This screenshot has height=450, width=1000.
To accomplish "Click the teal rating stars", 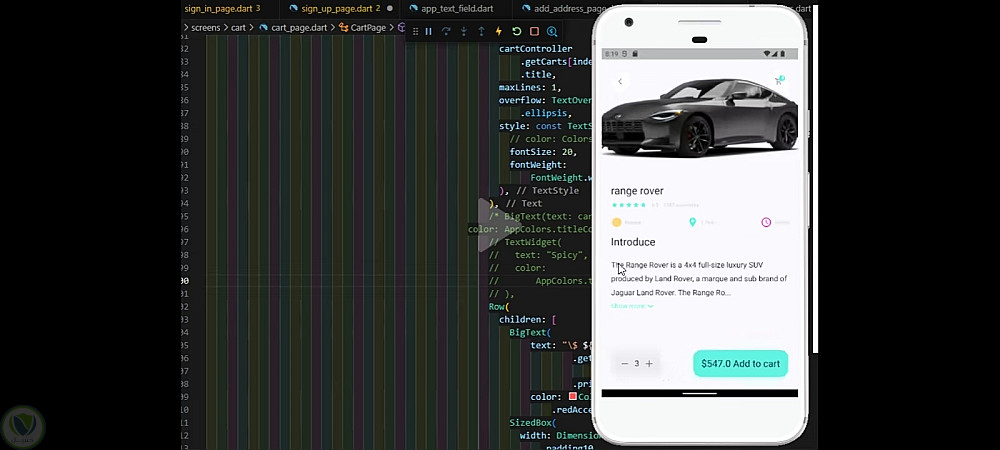I will click(x=629, y=205).
